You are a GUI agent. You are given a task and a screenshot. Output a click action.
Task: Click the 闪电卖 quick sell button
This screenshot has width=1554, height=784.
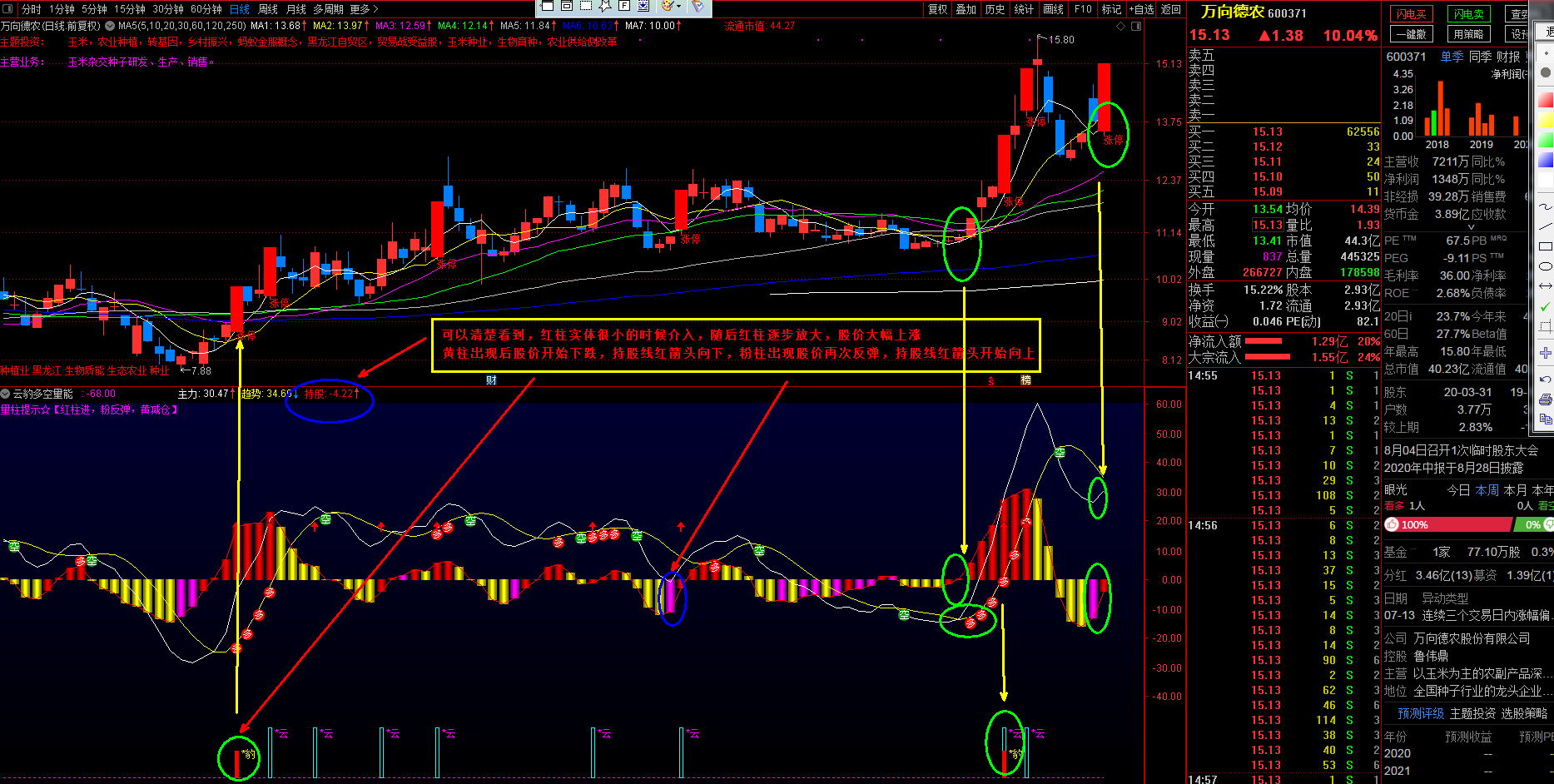[1468, 14]
